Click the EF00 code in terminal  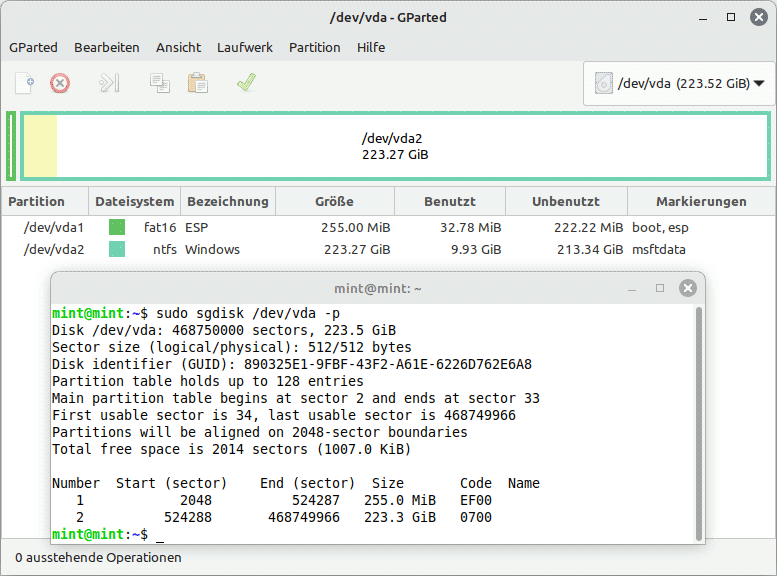click(476, 500)
